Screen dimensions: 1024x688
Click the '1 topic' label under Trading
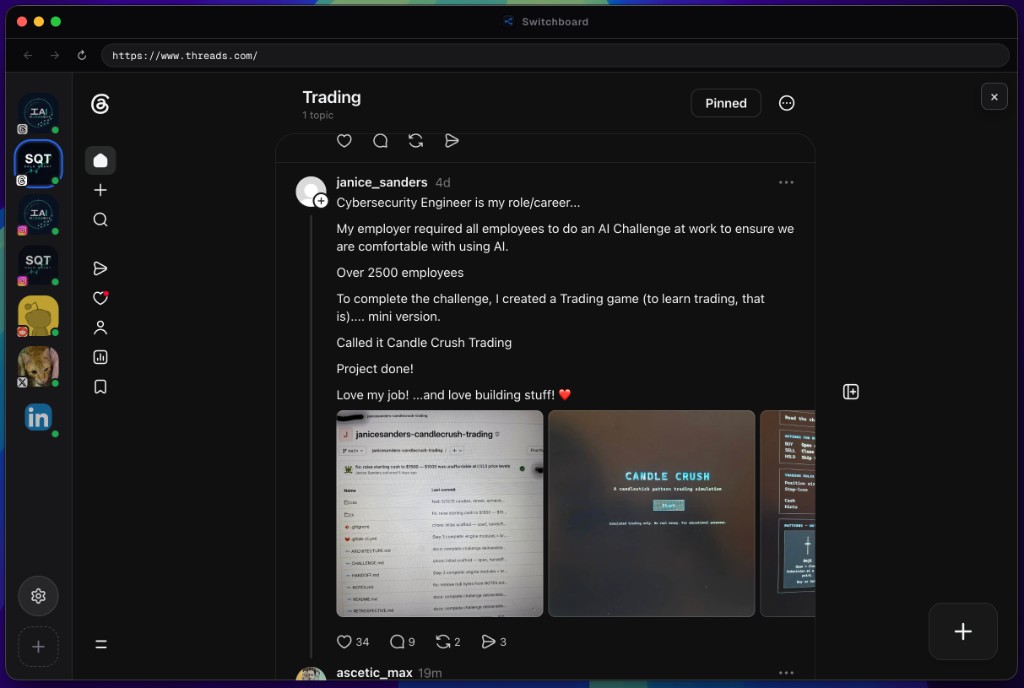click(317, 115)
